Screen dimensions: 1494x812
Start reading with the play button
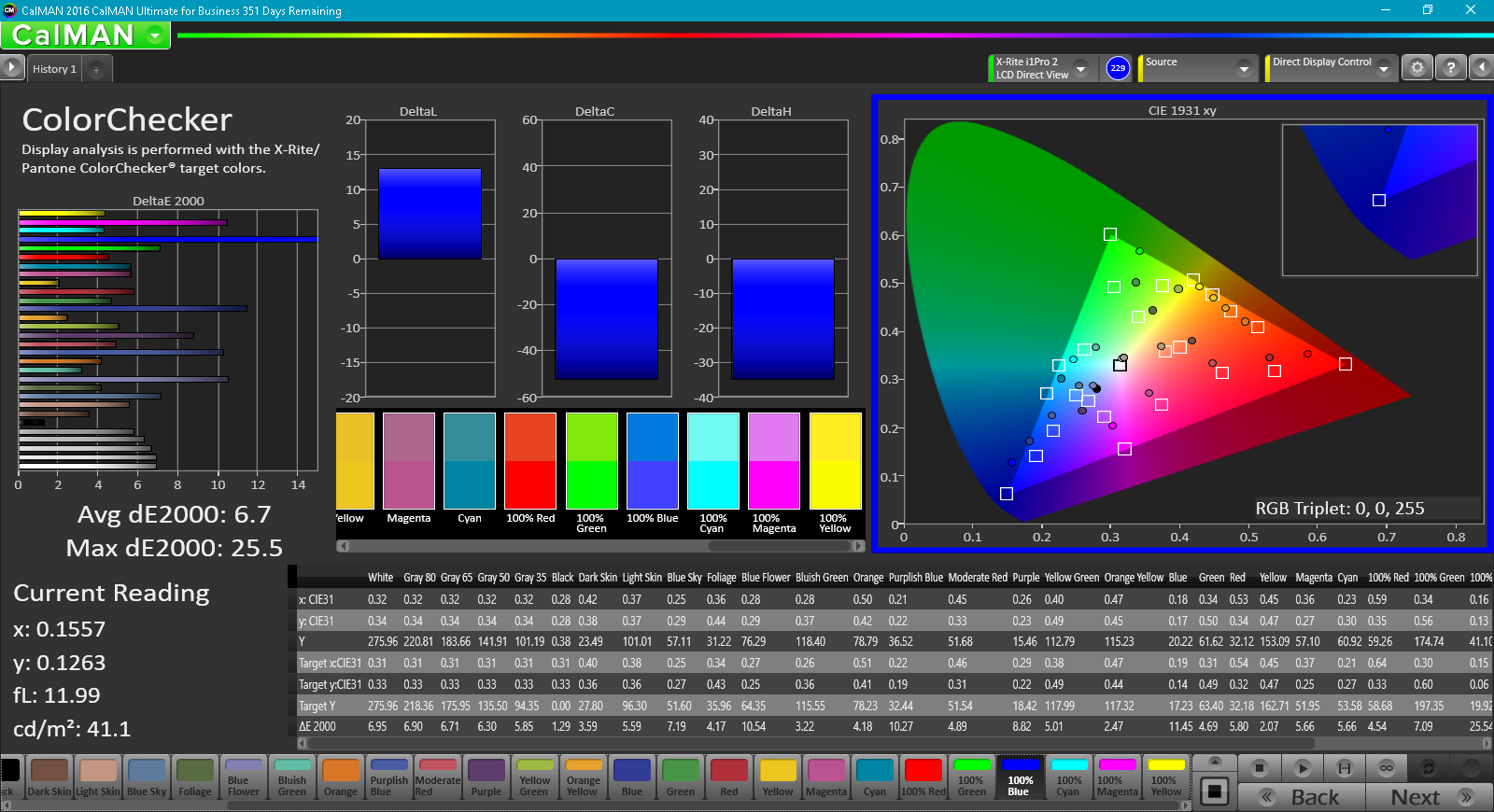(x=1303, y=768)
